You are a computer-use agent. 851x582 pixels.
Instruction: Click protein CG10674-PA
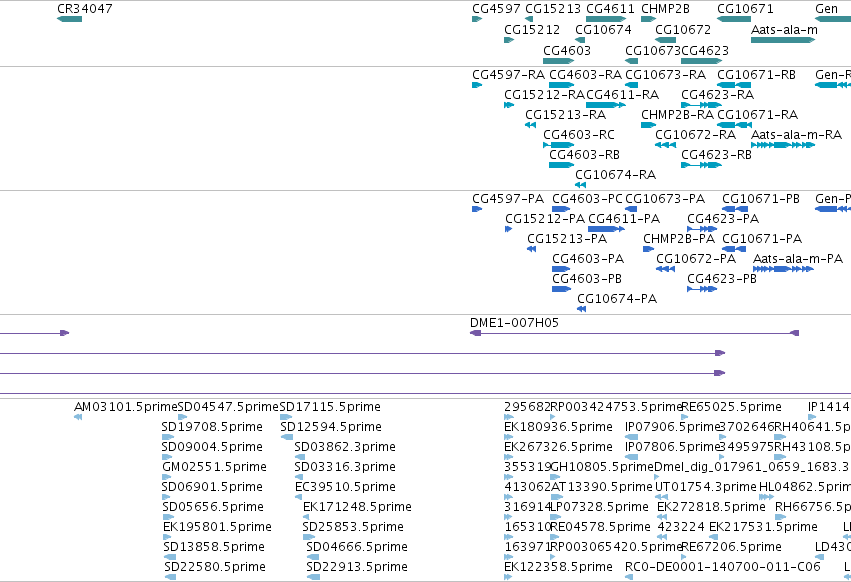click(x=581, y=309)
